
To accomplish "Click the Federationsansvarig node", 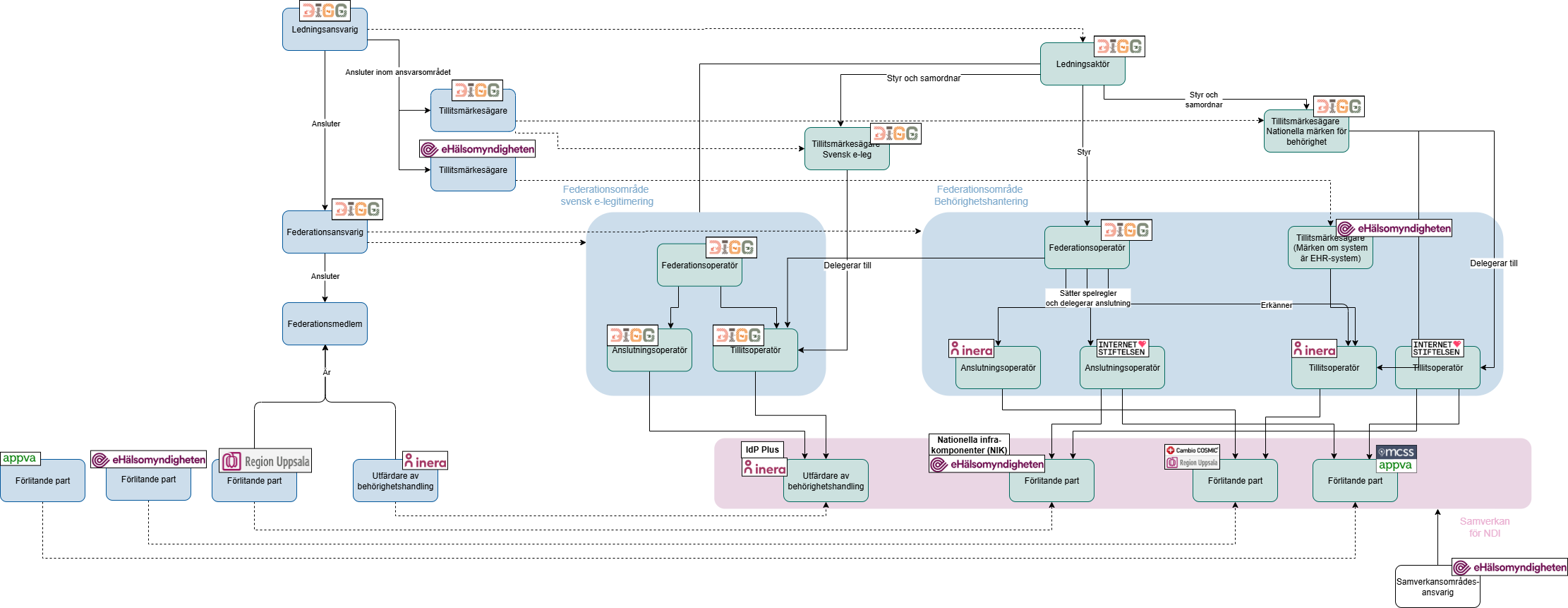I will (x=325, y=234).
